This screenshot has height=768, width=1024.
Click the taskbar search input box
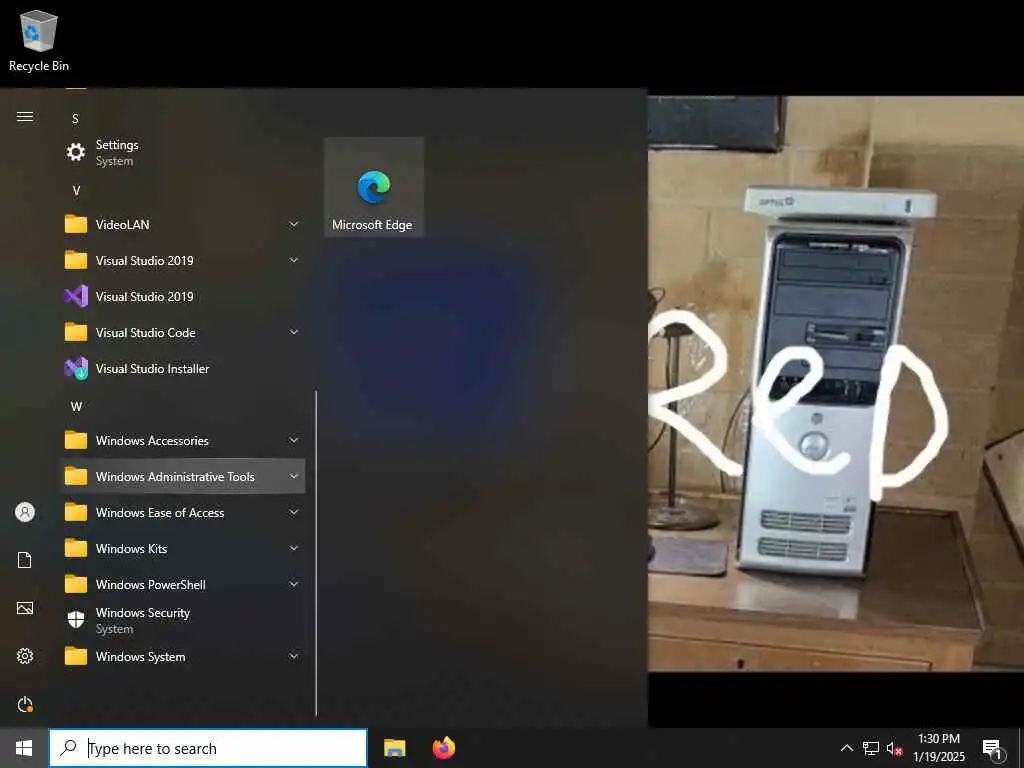(x=208, y=748)
